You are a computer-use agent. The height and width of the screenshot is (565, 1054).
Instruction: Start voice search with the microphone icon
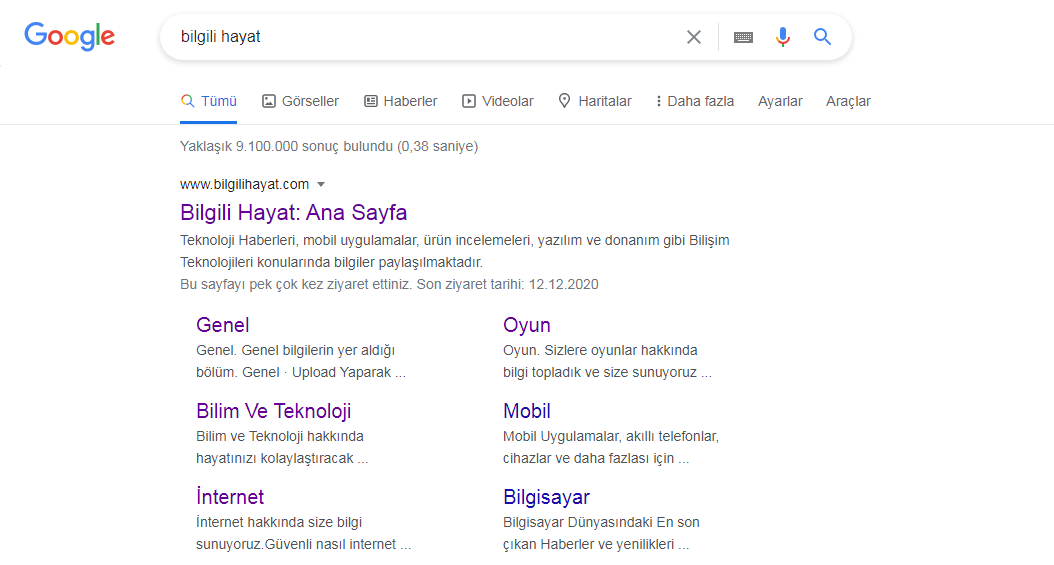(782, 37)
